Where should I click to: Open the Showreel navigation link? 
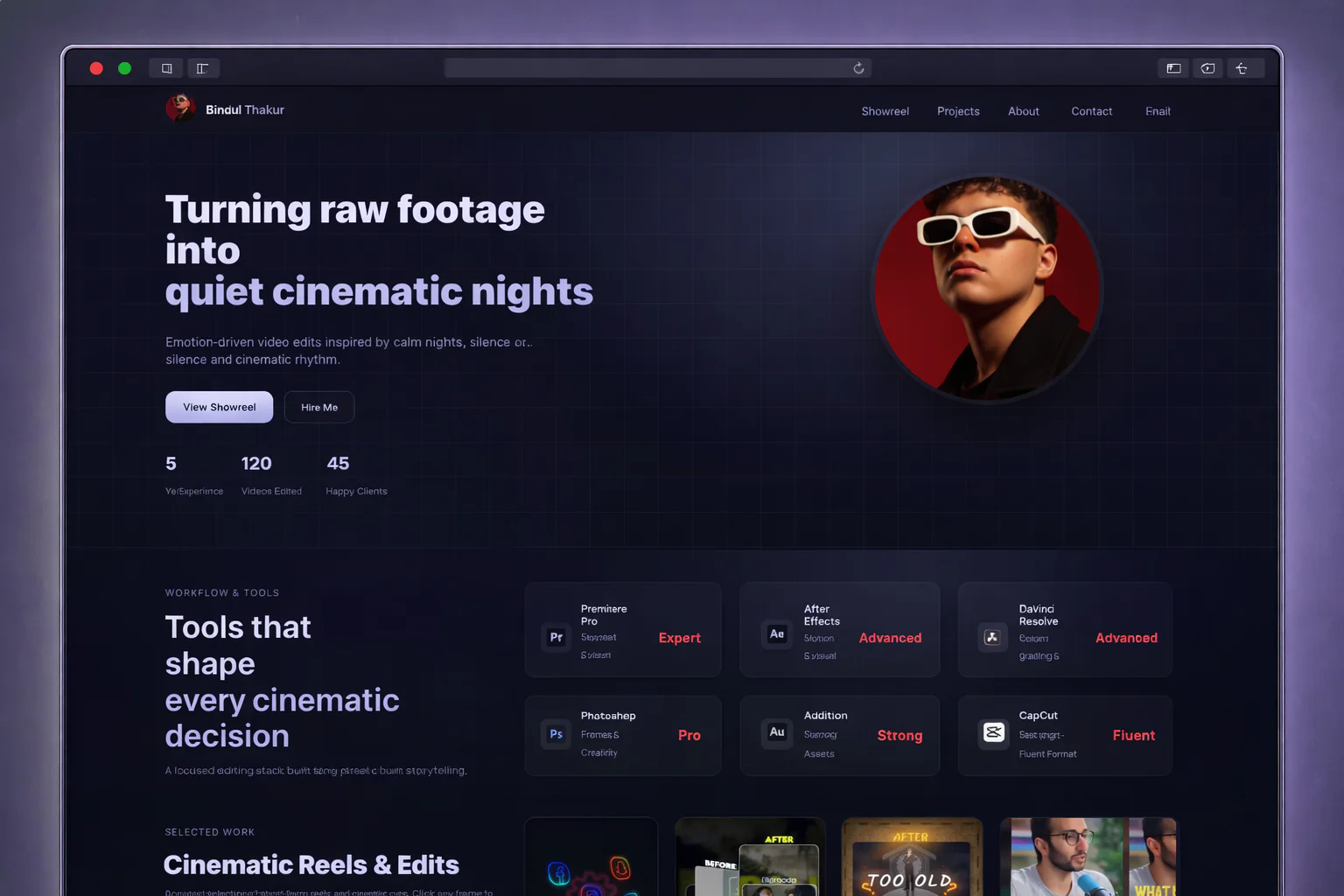pos(885,111)
